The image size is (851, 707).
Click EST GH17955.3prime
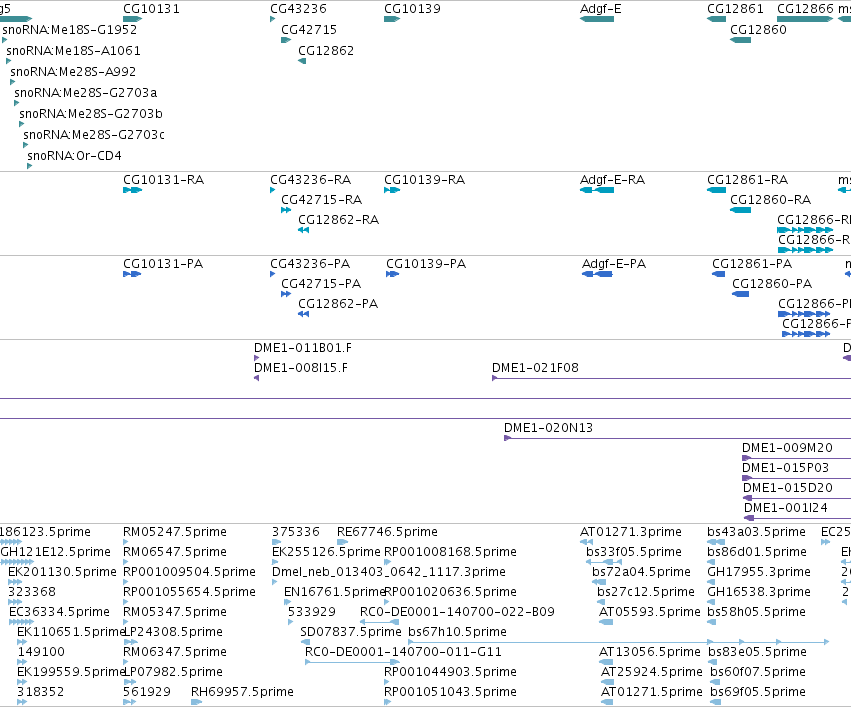click(759, 572)
